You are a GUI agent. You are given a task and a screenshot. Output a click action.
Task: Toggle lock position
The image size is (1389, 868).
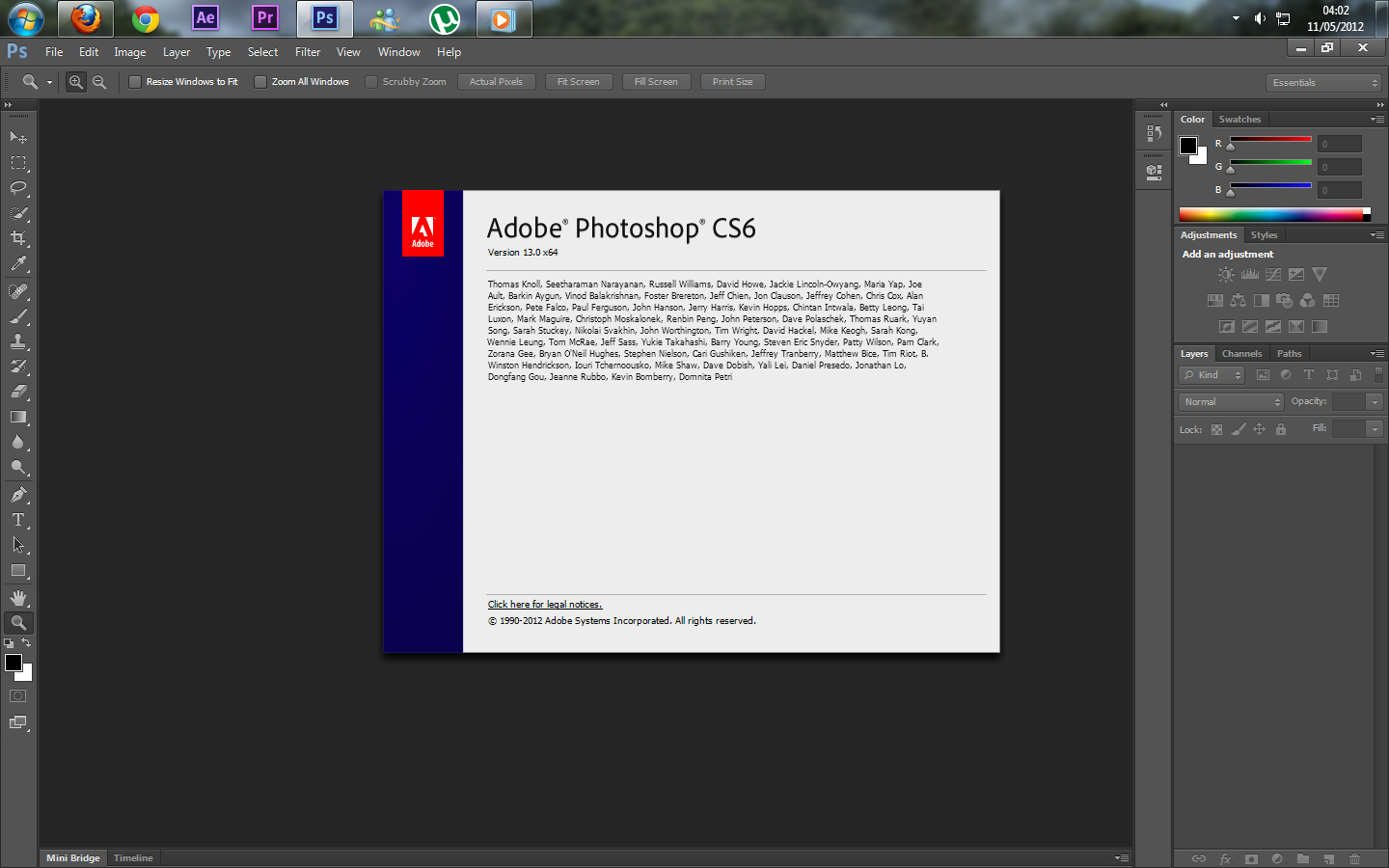pos(1259,429)
